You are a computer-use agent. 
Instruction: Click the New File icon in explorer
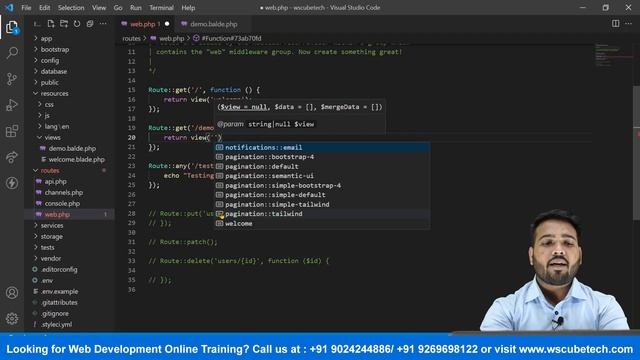[x=51, y=24]
